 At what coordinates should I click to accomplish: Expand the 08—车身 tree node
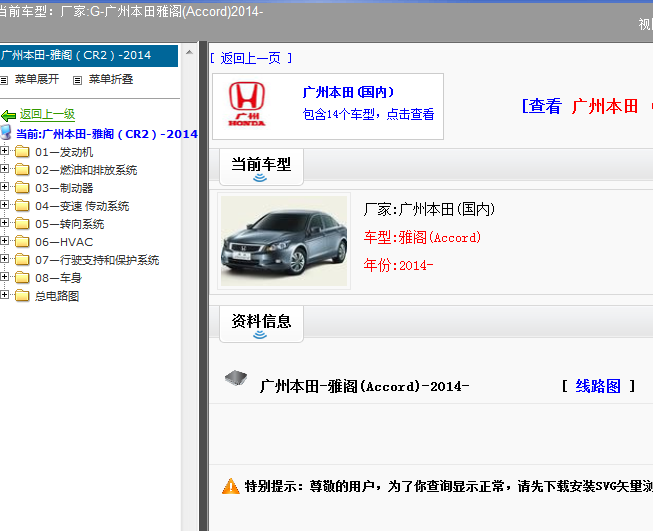[x=5, y=278]
